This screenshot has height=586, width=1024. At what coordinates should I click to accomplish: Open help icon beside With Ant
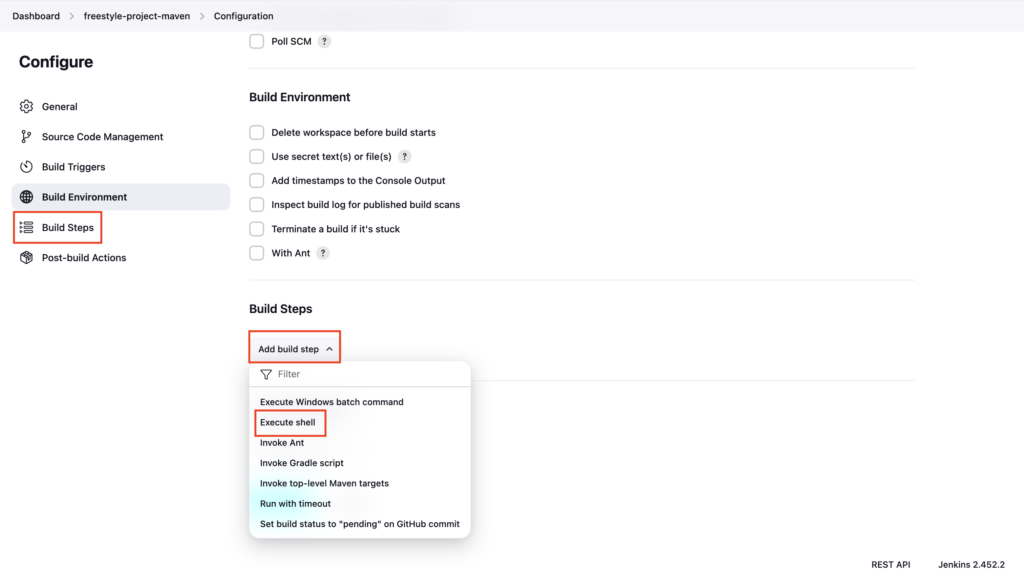tap(323, 253)
